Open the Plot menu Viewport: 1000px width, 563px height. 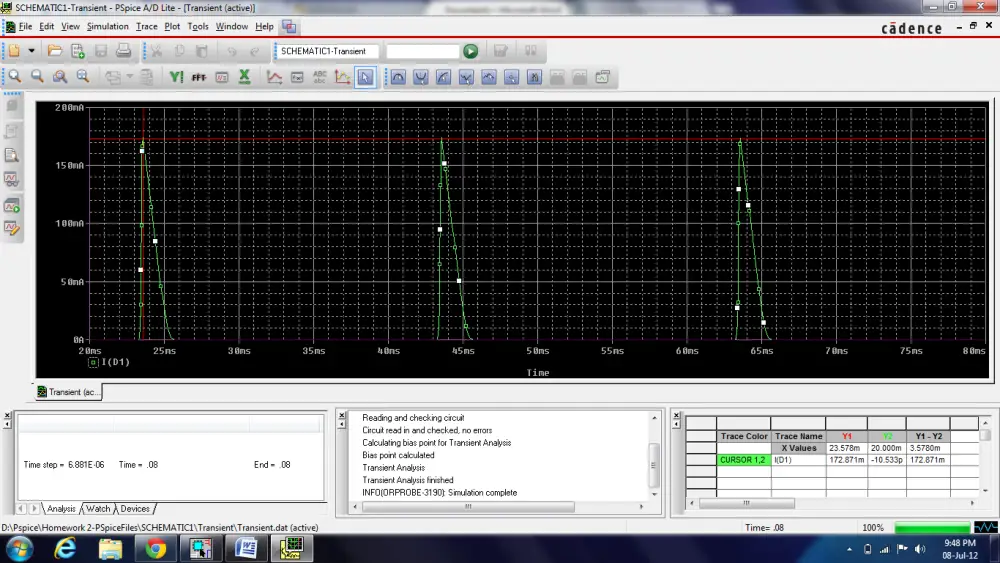click(x=172, y=26)
